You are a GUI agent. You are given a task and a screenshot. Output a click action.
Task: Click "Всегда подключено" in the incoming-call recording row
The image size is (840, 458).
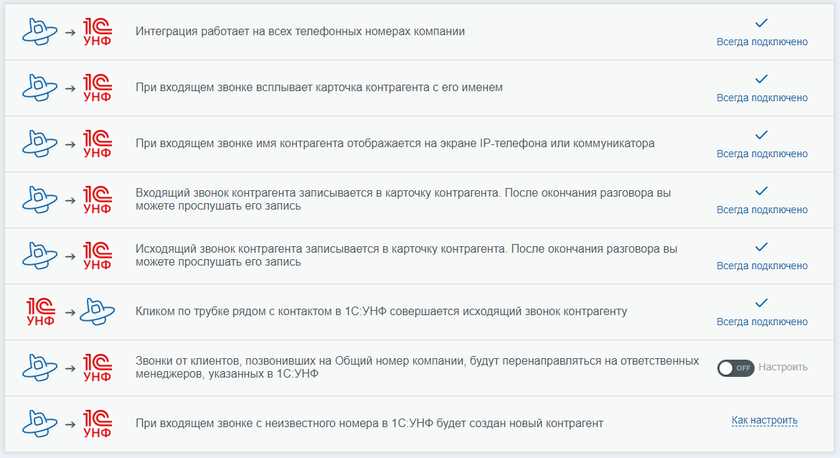(x=761, y=210)
